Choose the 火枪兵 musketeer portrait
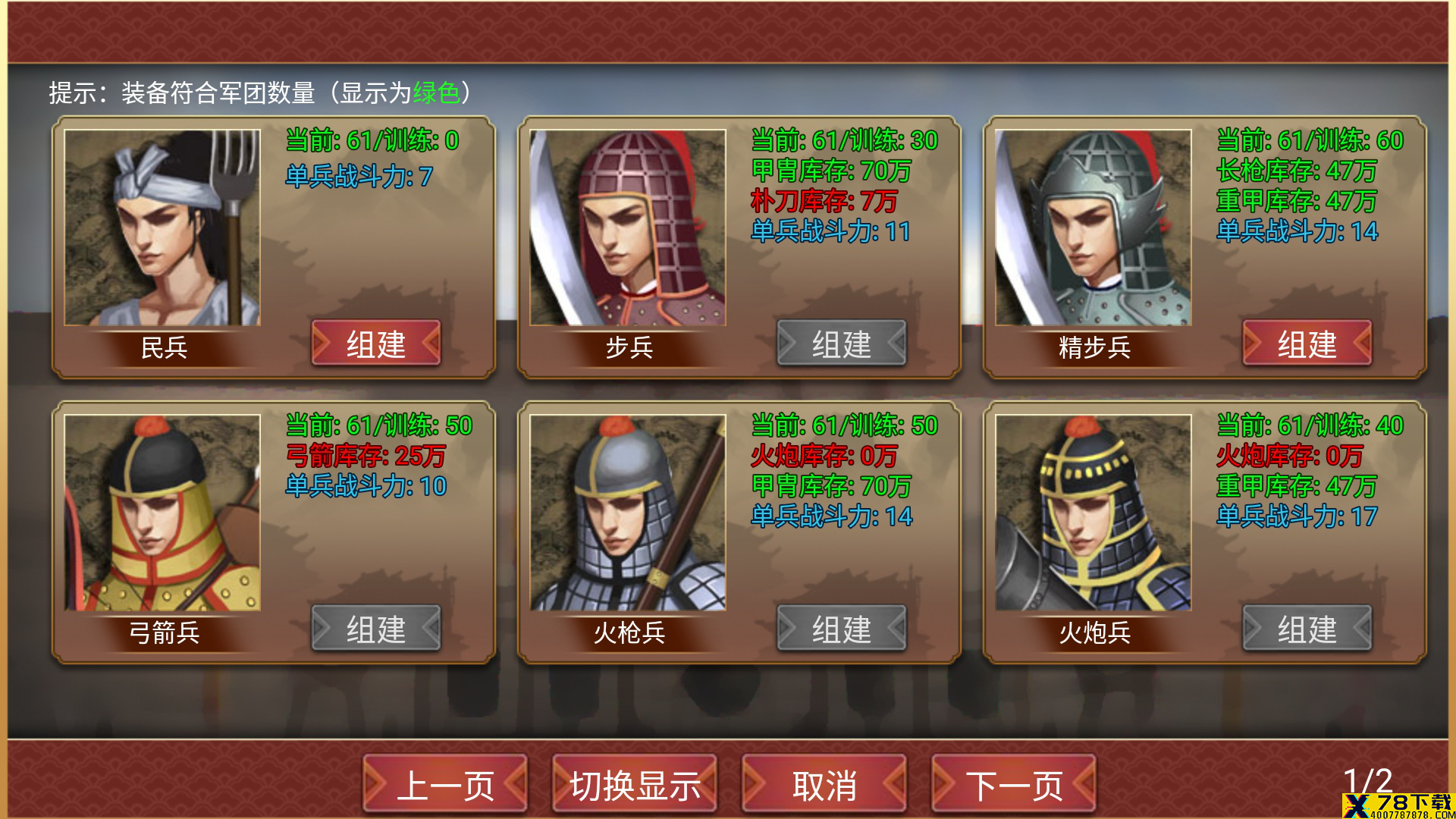Viewport: 1456px width, 819px height. [x=628, y=513]
